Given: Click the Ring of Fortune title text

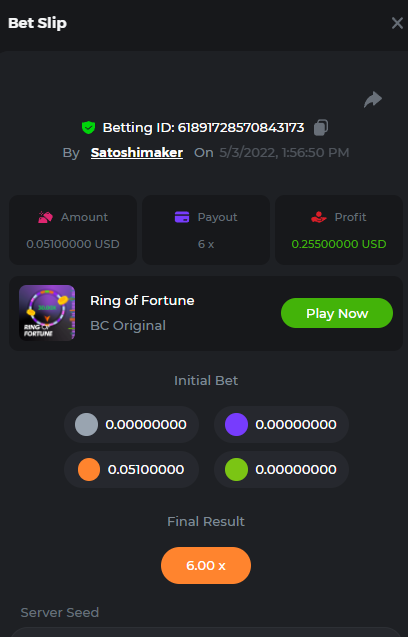Looking at the screenshot, I should pyautogui.click(x=142, y=301).
